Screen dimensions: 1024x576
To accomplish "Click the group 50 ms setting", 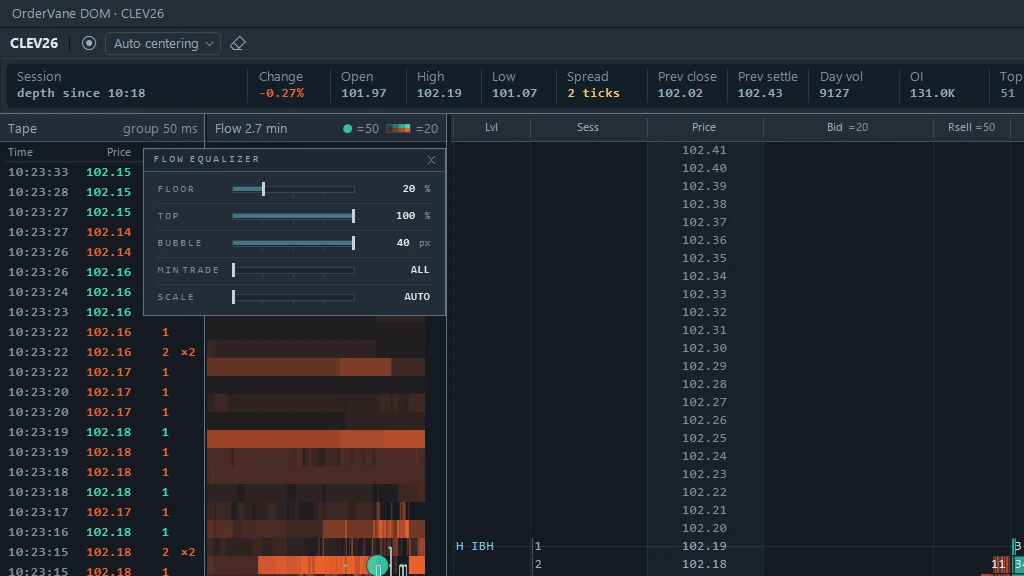I will pyautogui.click(x=160, y=129).
